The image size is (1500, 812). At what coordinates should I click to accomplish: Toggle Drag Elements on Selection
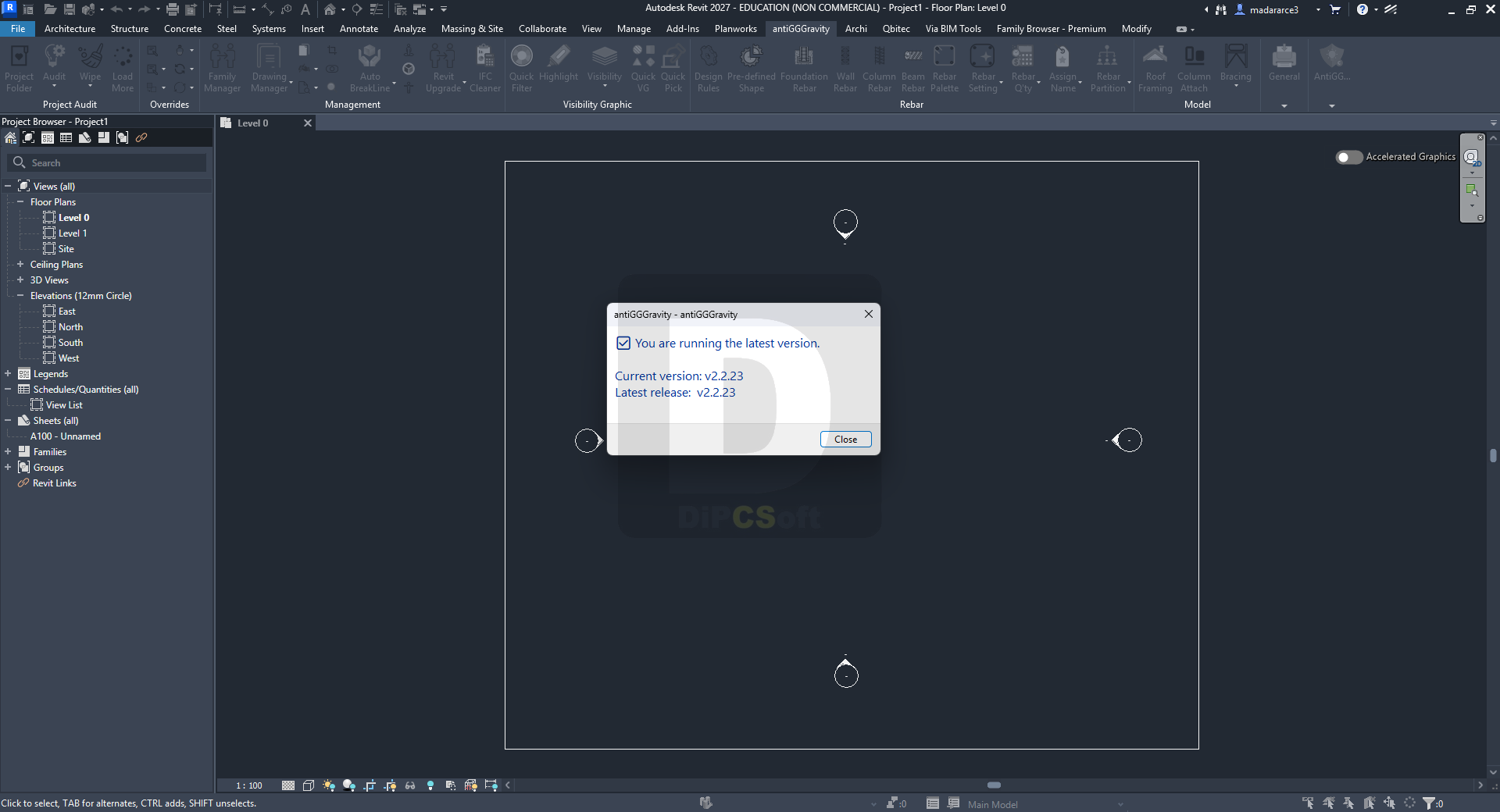[x=1389, y=803]
